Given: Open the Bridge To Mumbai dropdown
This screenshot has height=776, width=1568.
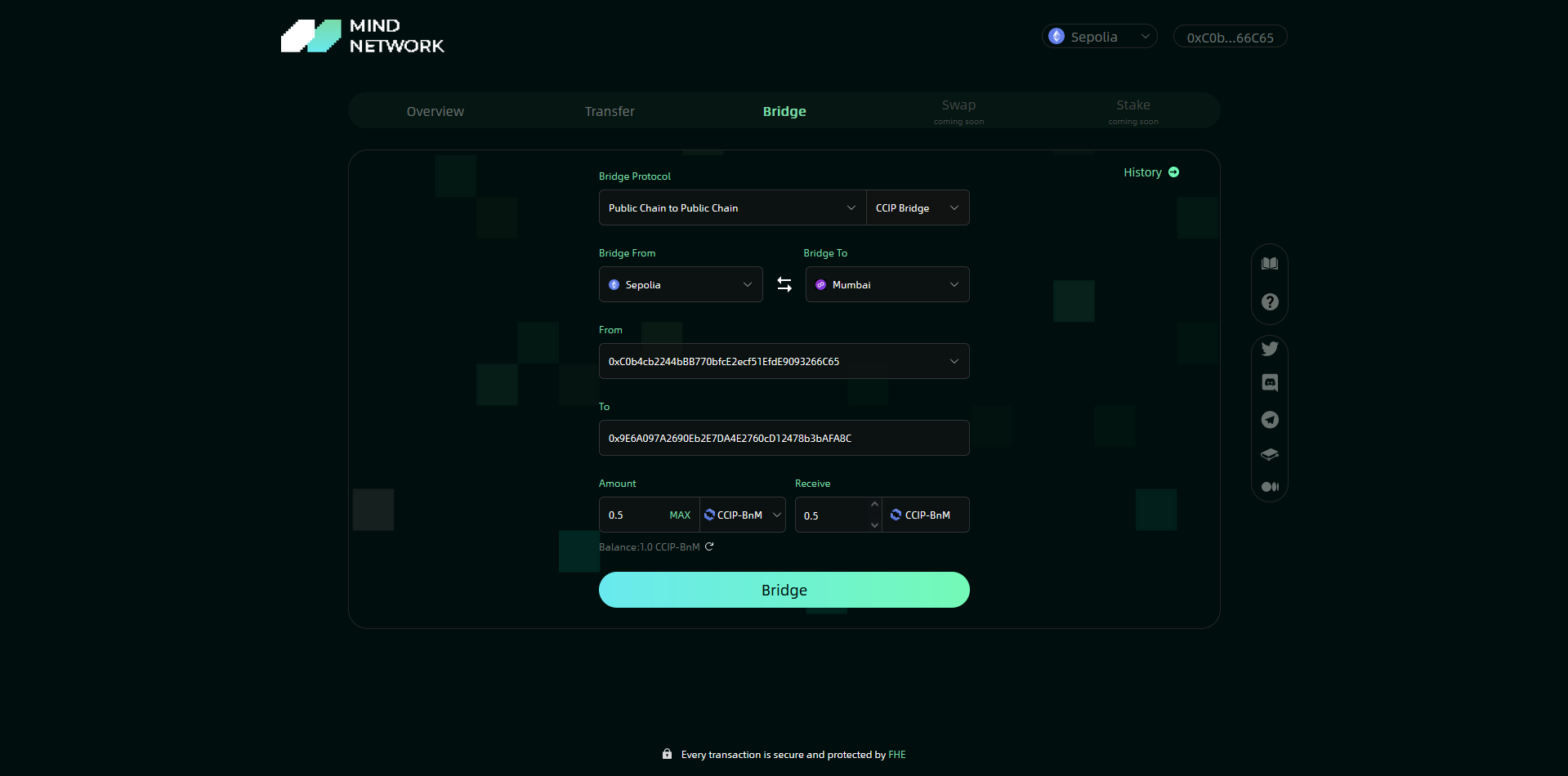Looking at the screenshot, I should coord(887,284).
